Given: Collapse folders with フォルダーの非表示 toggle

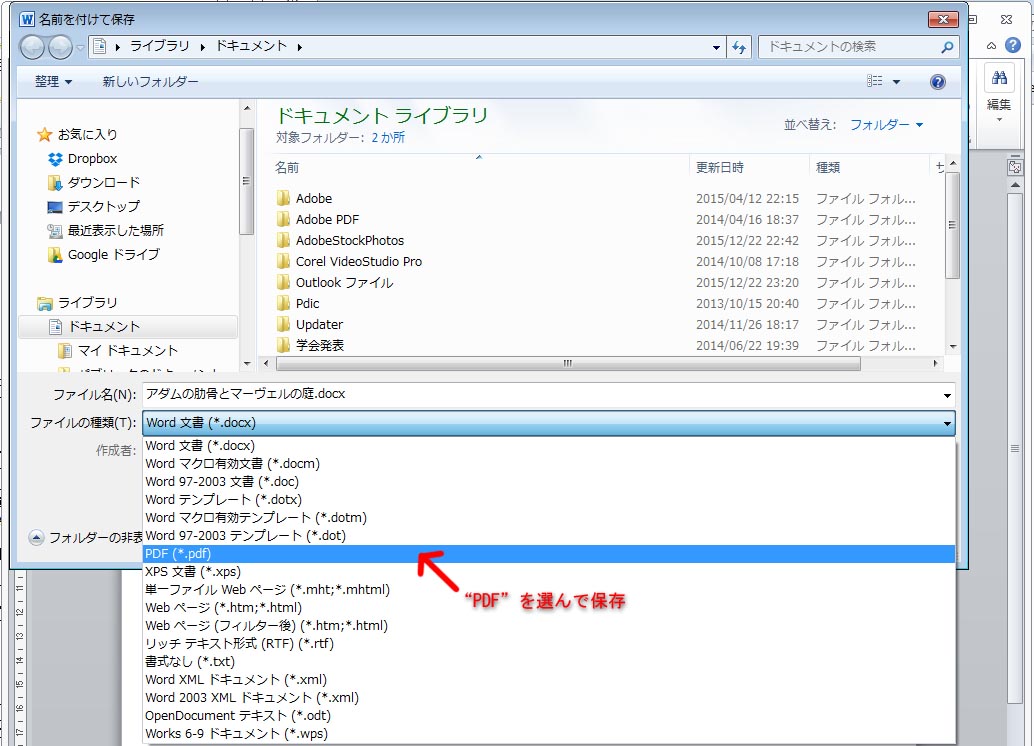Looking at the screenshot, I should tap(37, 538).
